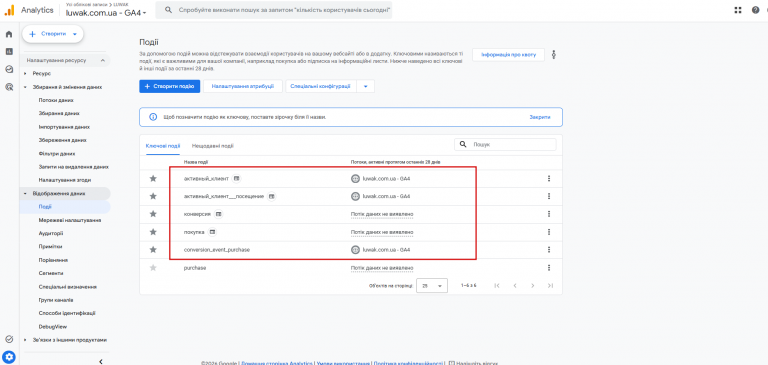Screen dimensions: 768x365
Task: Open three-dot menu for конверсия row
Action: pyautogui.click(x=549, y=214)
